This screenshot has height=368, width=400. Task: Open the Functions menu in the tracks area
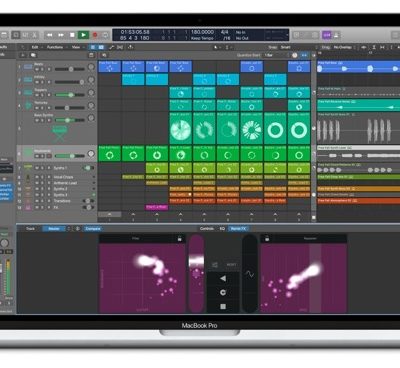(55, 47)
